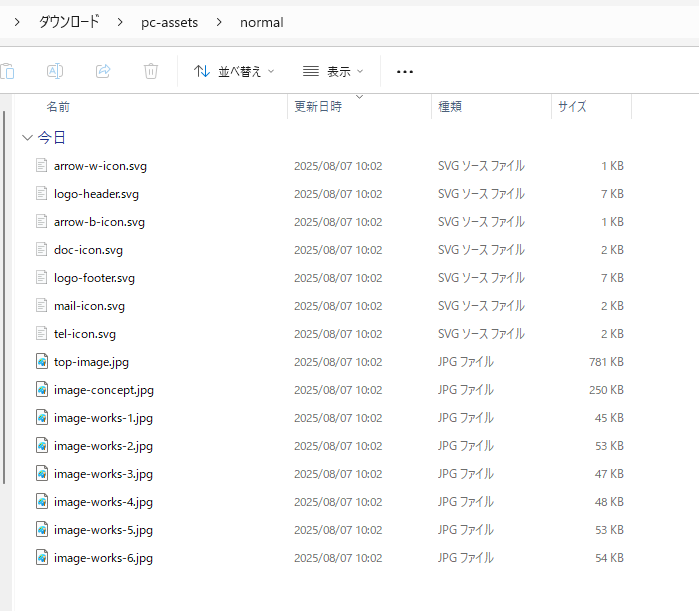Screen dimensions: 699x611
Task: Click the image-works-5.jpg file icon
Action: click(42, 530)
